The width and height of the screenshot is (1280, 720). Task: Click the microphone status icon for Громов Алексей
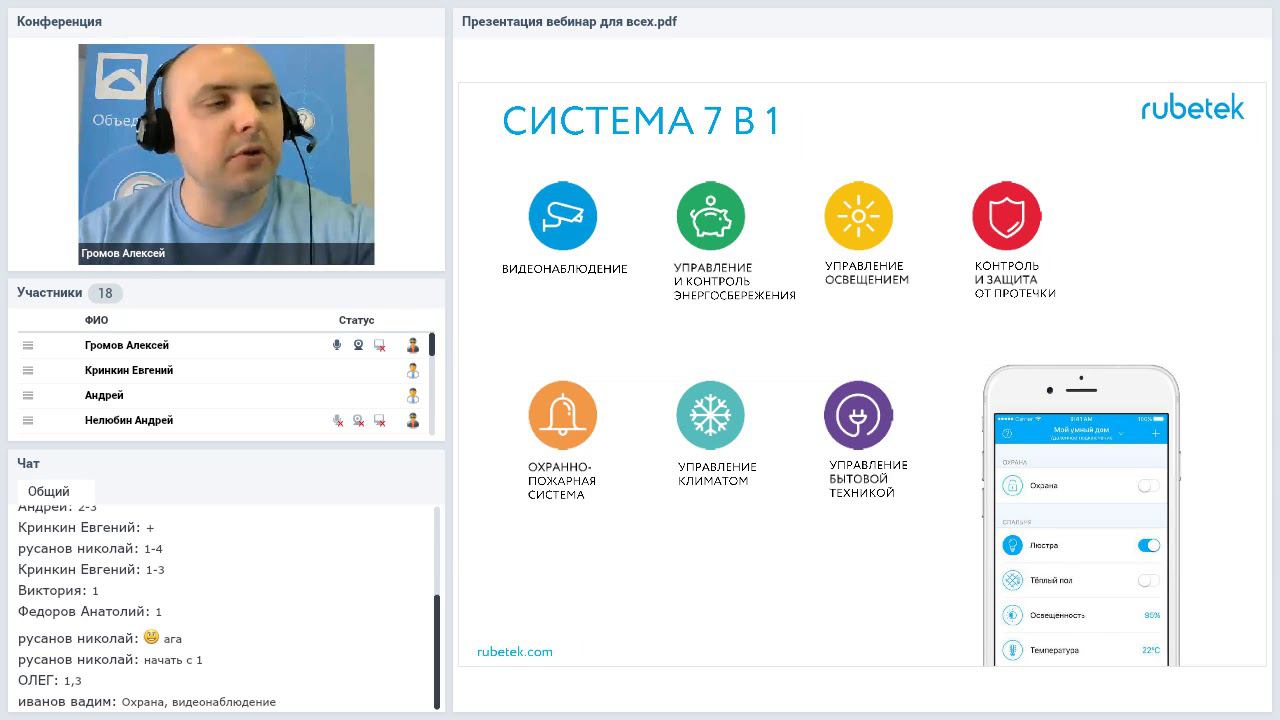[337, 345]
